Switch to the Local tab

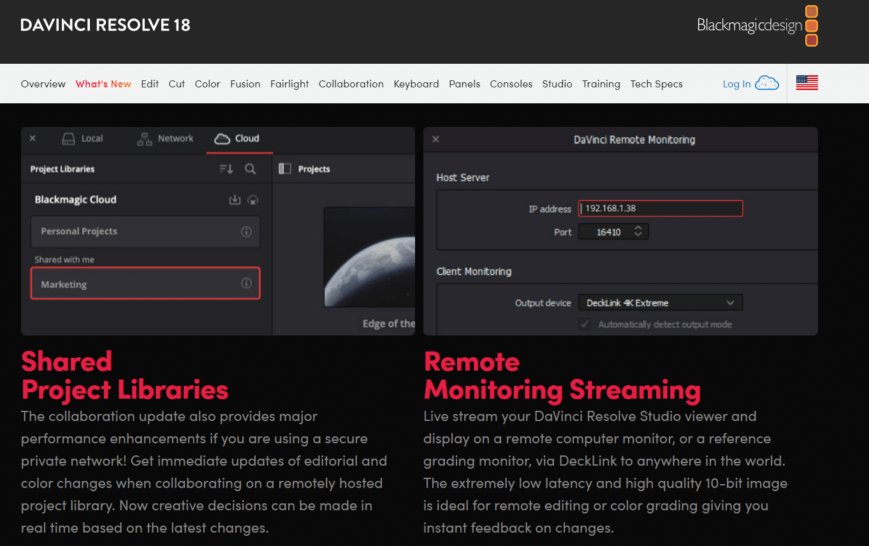pyautogui.click(x=83, y=139)
